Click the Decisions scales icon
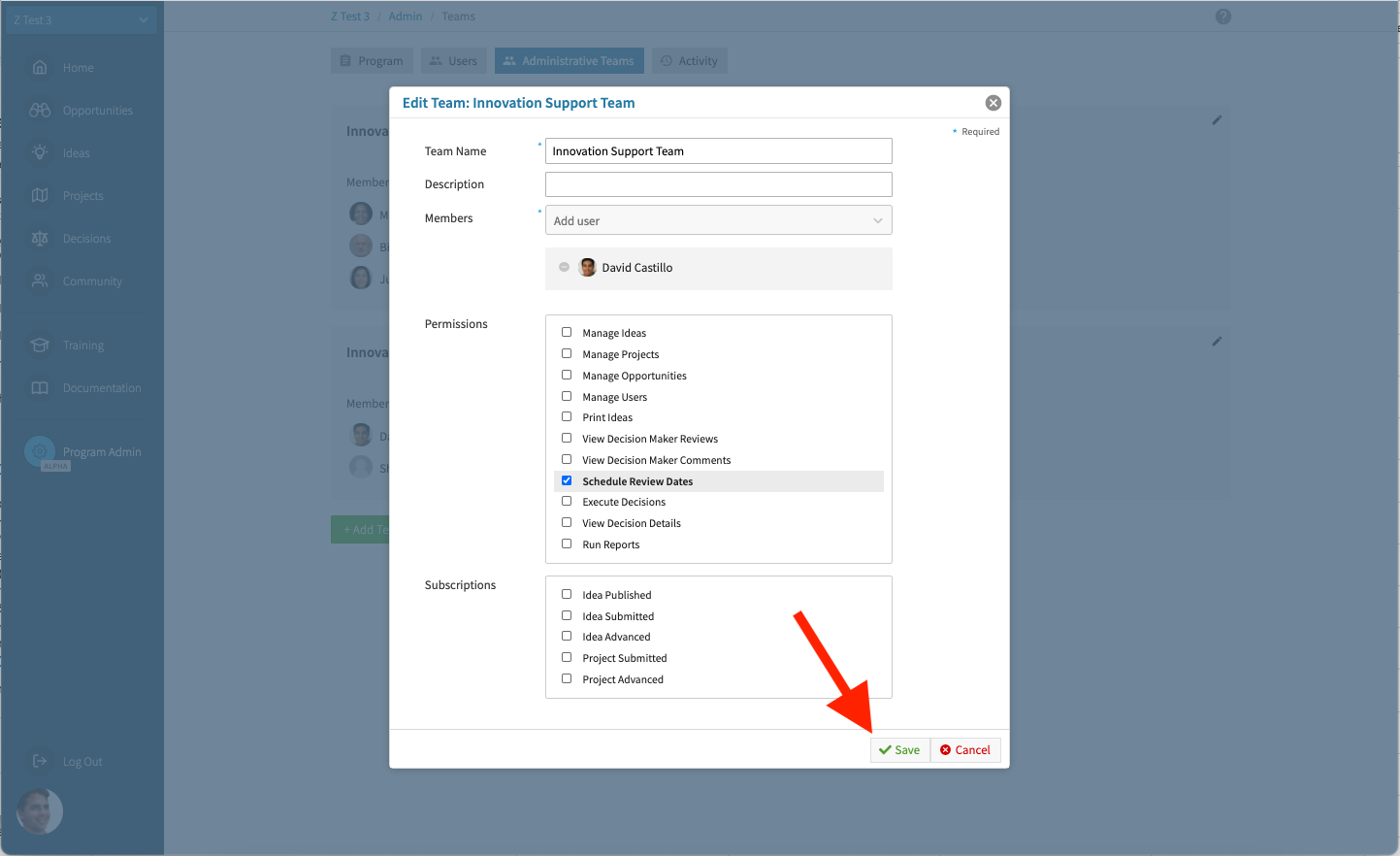Screen dimensions: 1400x856 tap(40, 238)
